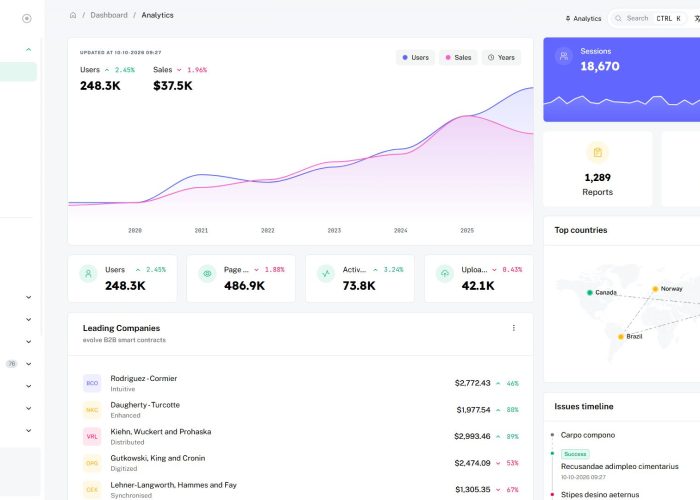Click the $2,993.46 amount
Image resolution: width=700 pixels, height=500 pixels.
472,436
